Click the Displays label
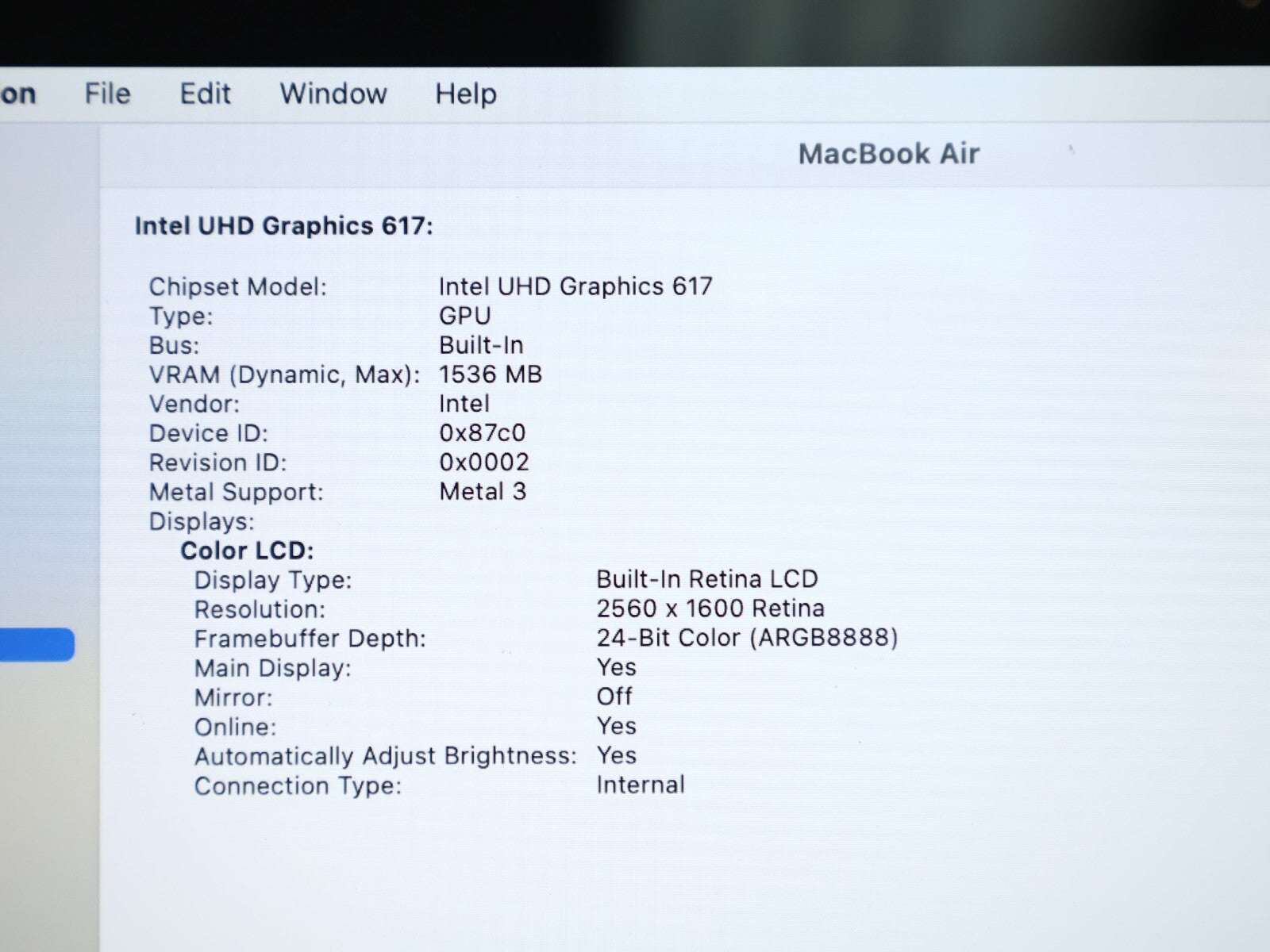This screenshot has width=1270, height=952. click(202, 521)
